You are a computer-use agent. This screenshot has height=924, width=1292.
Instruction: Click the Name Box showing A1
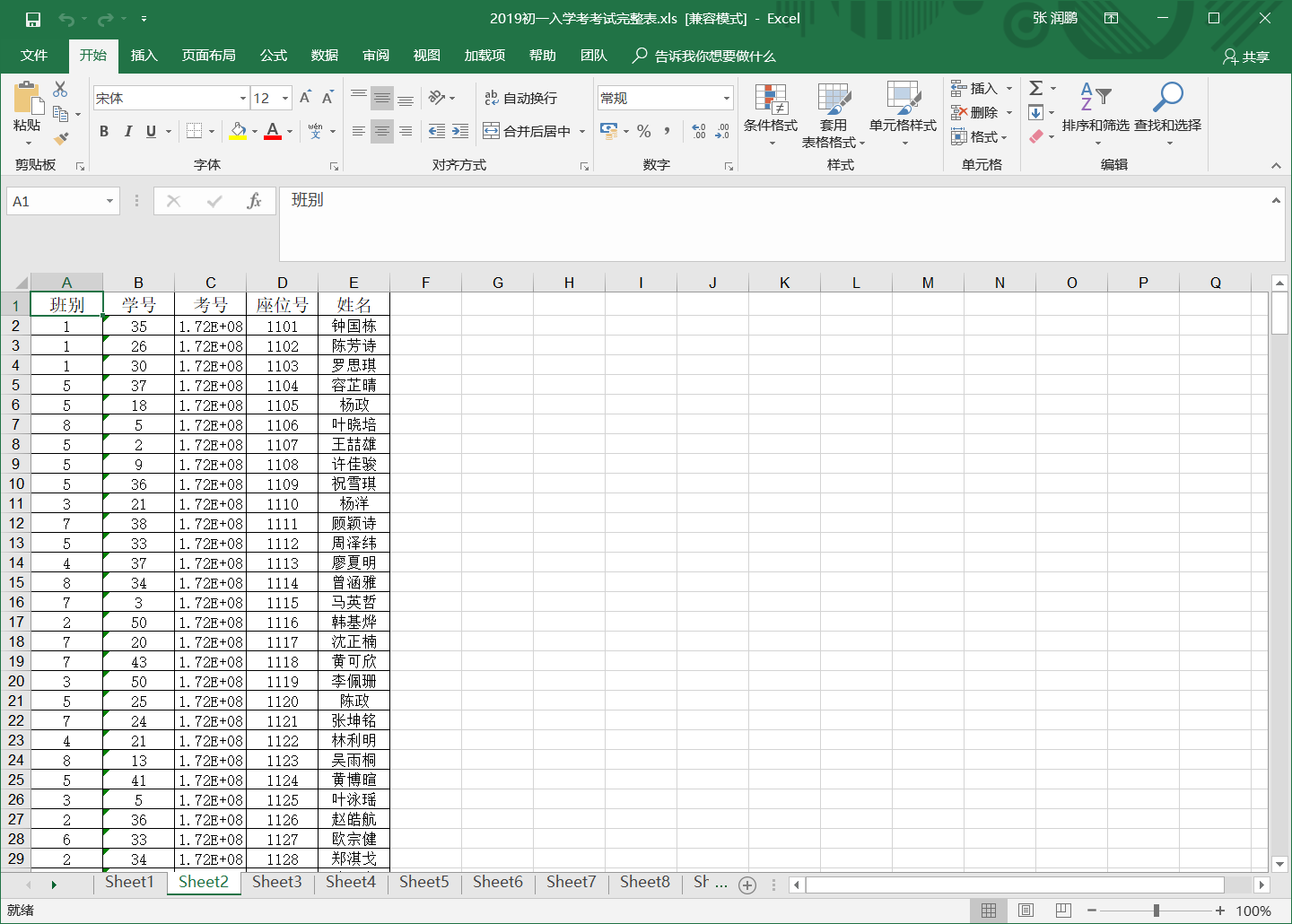(x=56, y=201)
